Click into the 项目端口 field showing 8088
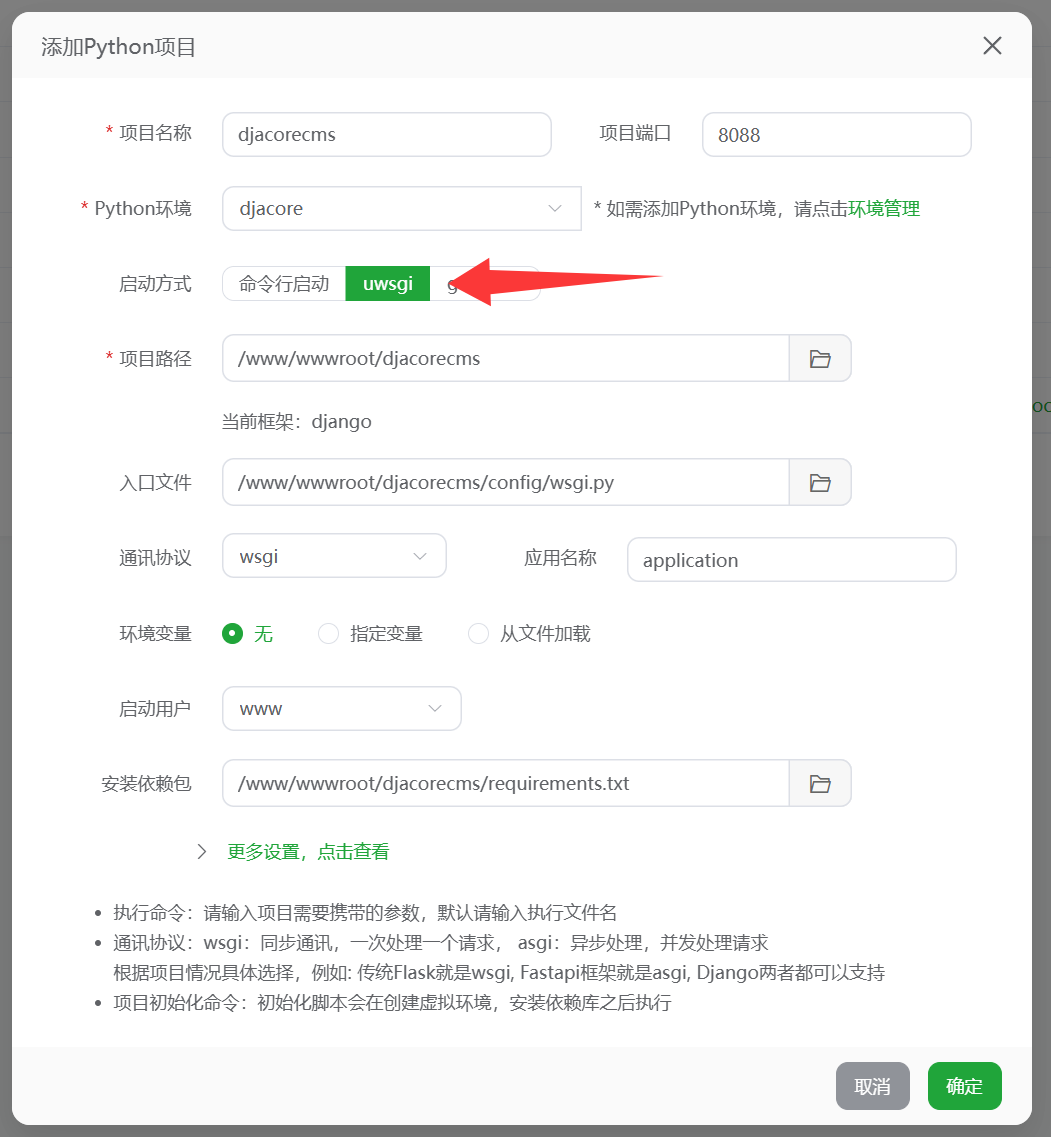The width and height of the screenshot is (1051, 1137). [836, 135]
